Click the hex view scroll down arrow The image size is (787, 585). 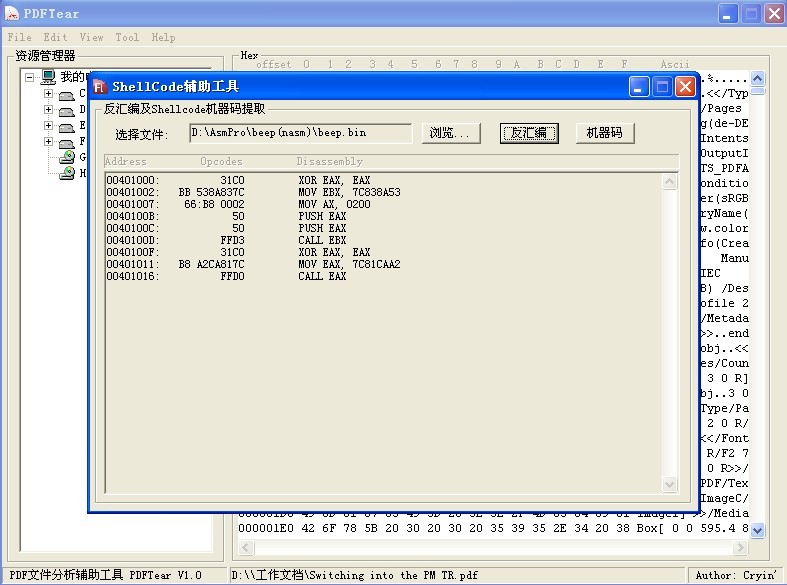point(757,530)
